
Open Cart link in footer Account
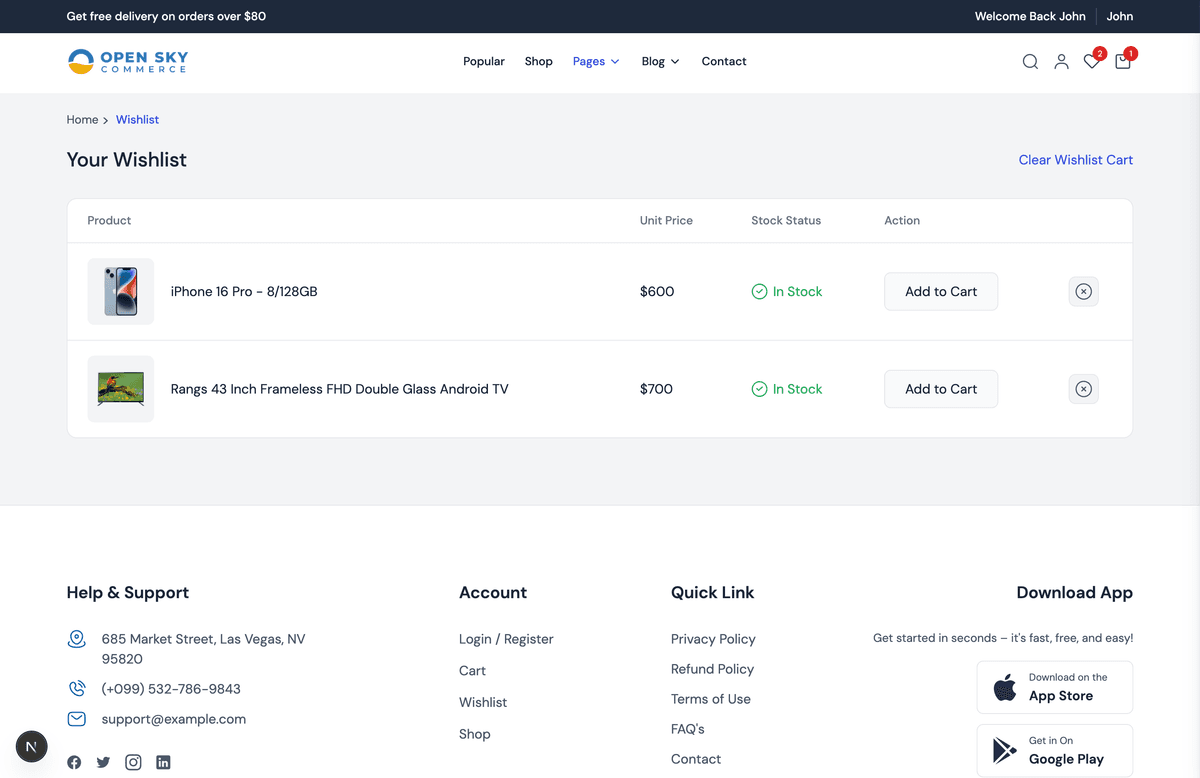[472, 671]
